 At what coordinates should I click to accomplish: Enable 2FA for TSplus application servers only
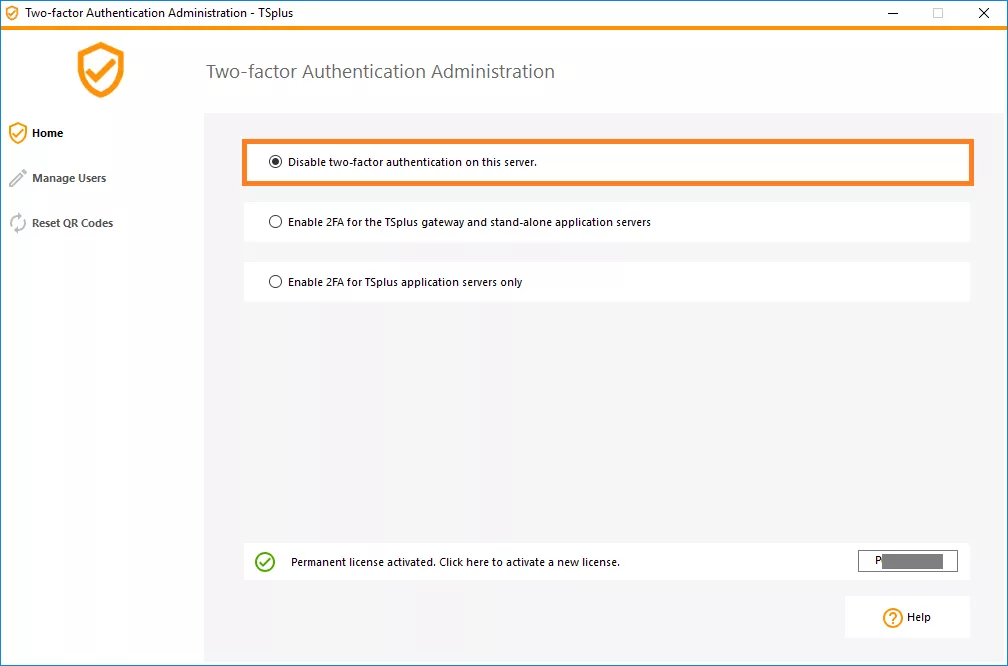tap(275, 281)
